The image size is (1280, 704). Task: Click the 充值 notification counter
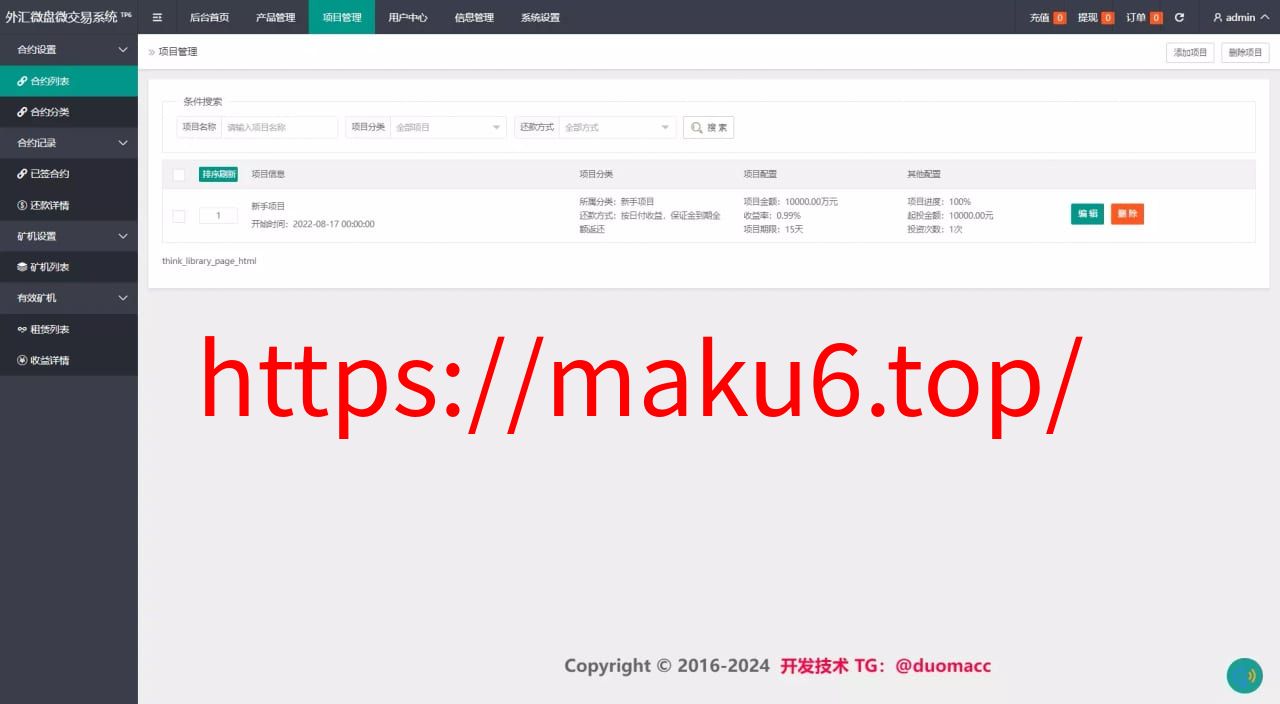pos(1060,18)
